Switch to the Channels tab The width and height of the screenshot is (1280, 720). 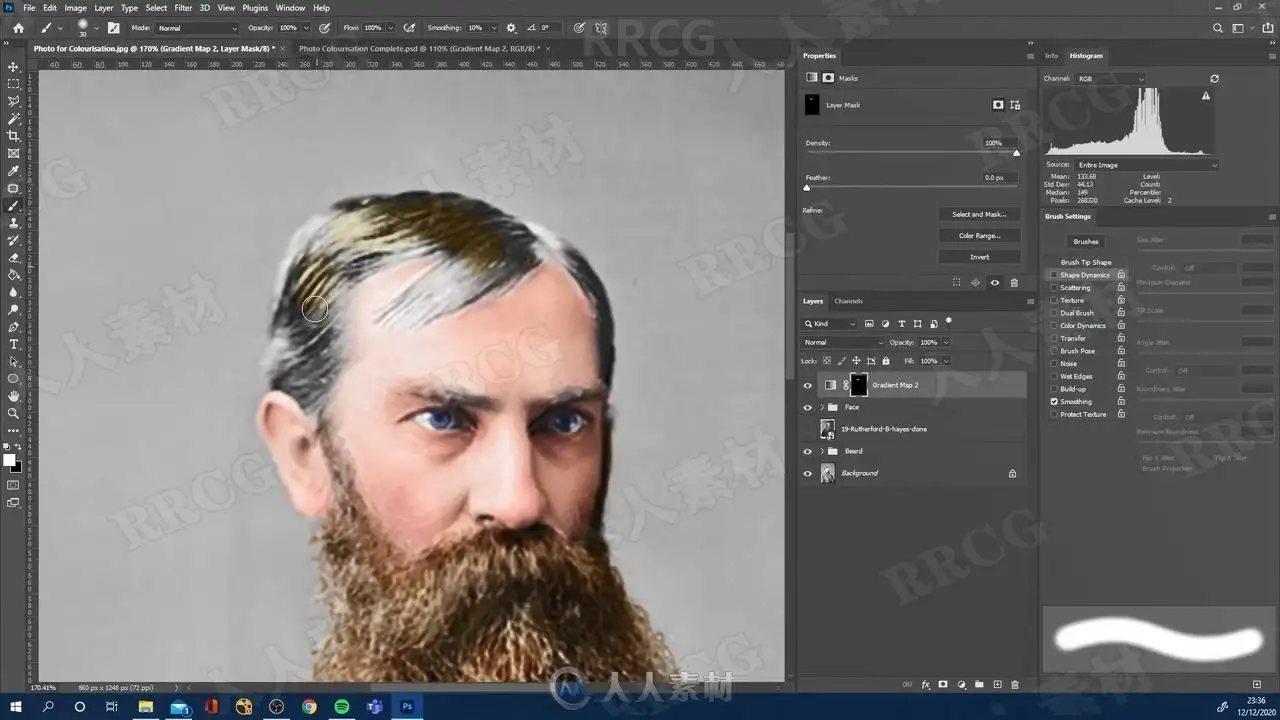(848, 301)
